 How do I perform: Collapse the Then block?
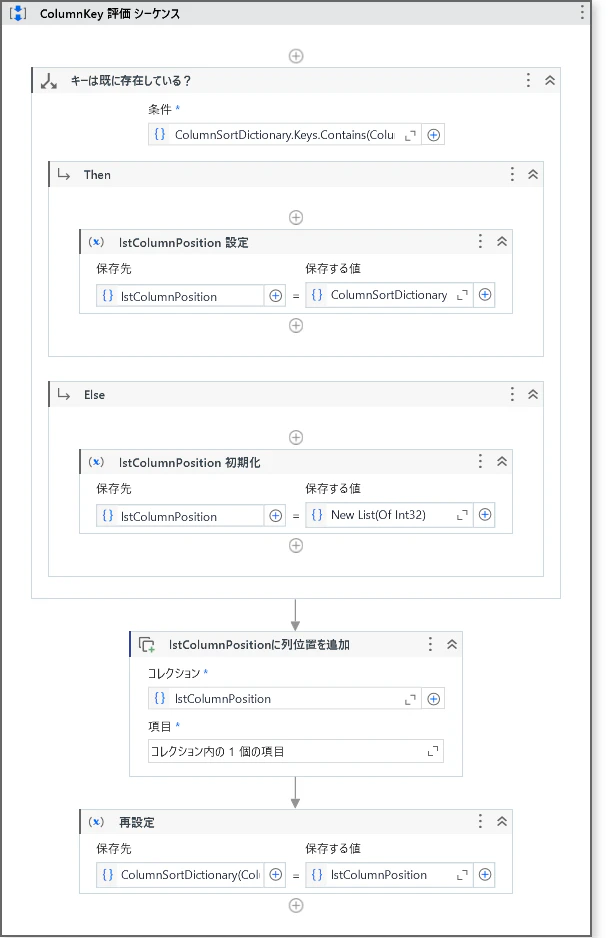click(x=533, y=174)
